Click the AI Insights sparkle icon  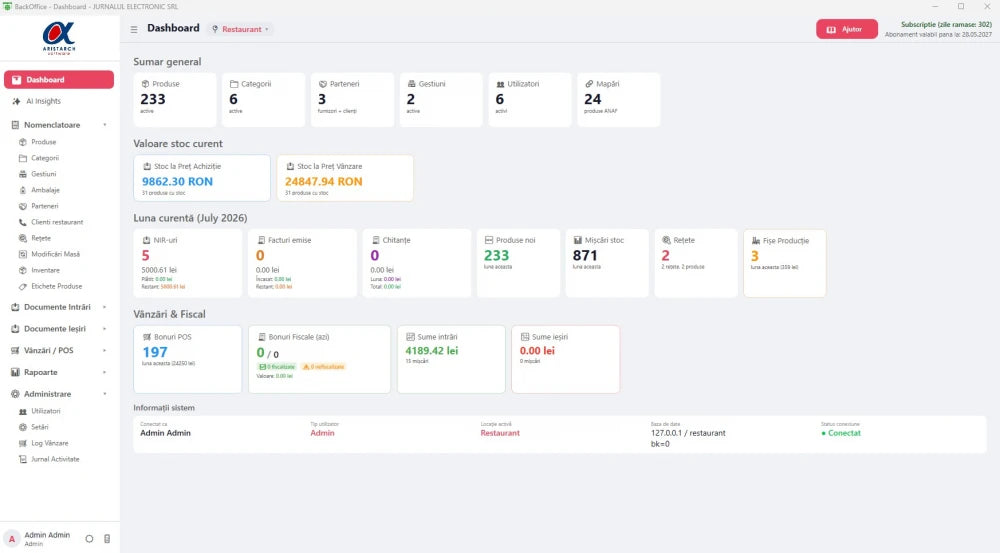pos(17,101)
